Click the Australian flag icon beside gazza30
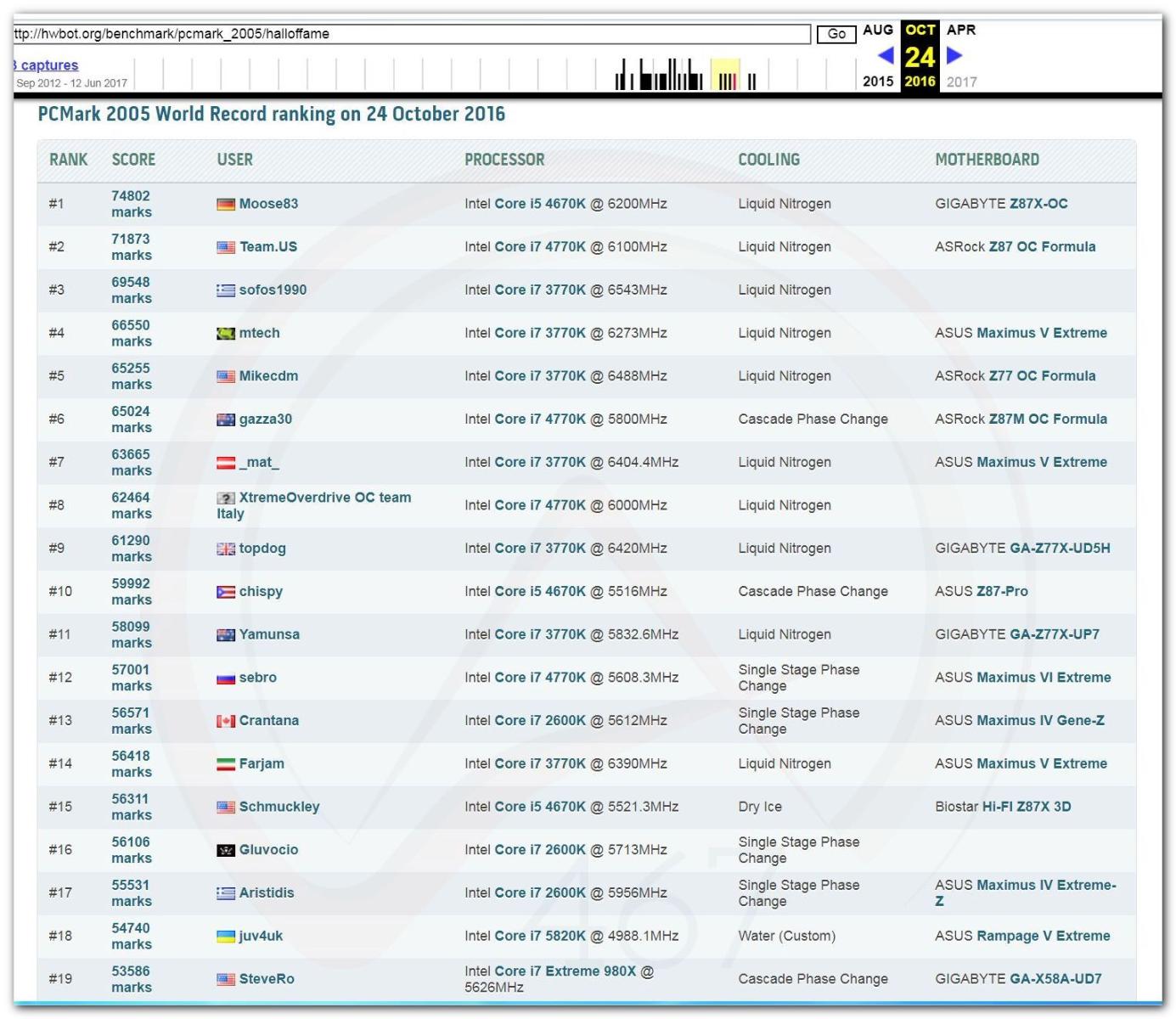The image size is (1176, 1019). [x=225, y=419]
